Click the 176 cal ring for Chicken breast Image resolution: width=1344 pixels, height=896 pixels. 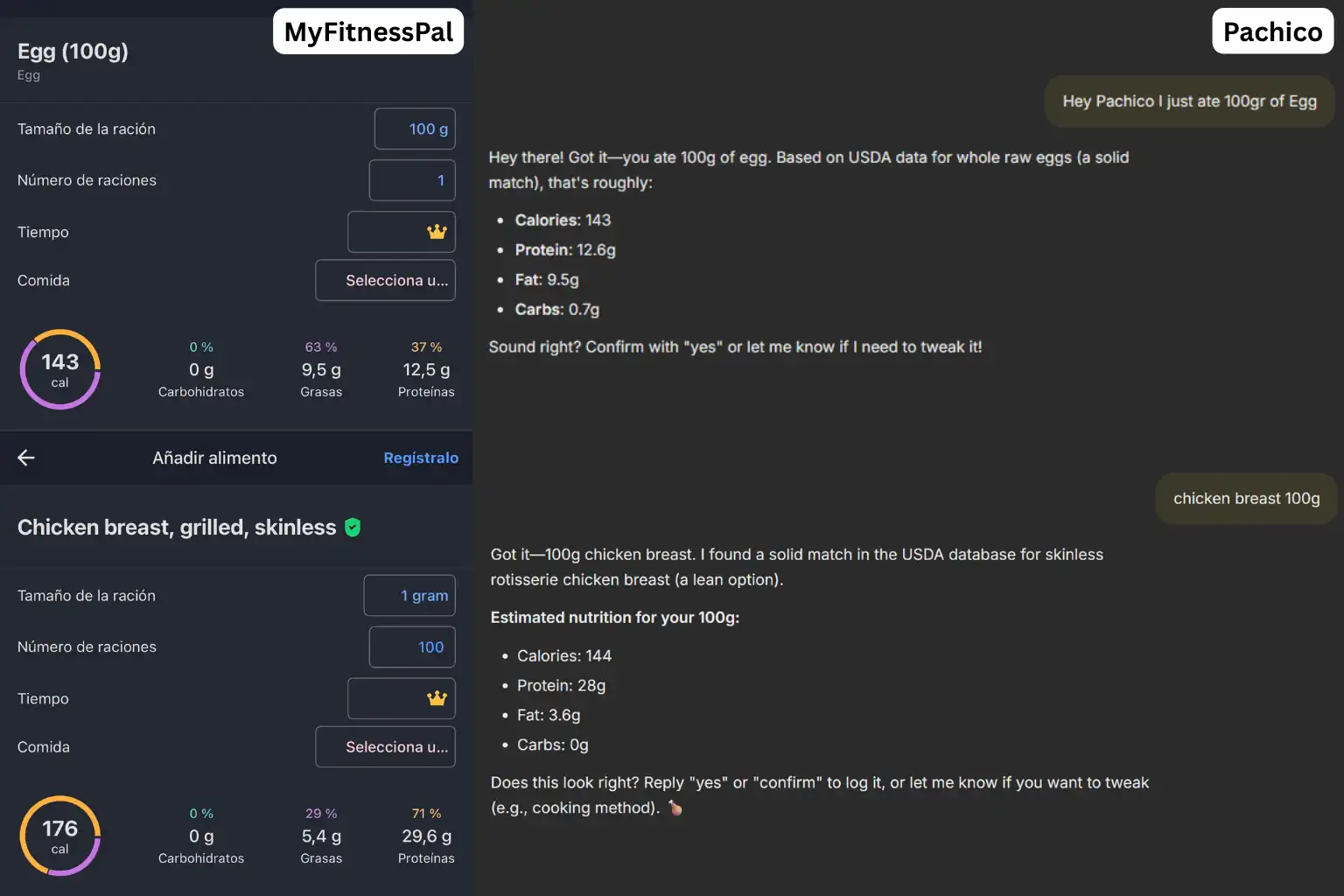(60, 836)
